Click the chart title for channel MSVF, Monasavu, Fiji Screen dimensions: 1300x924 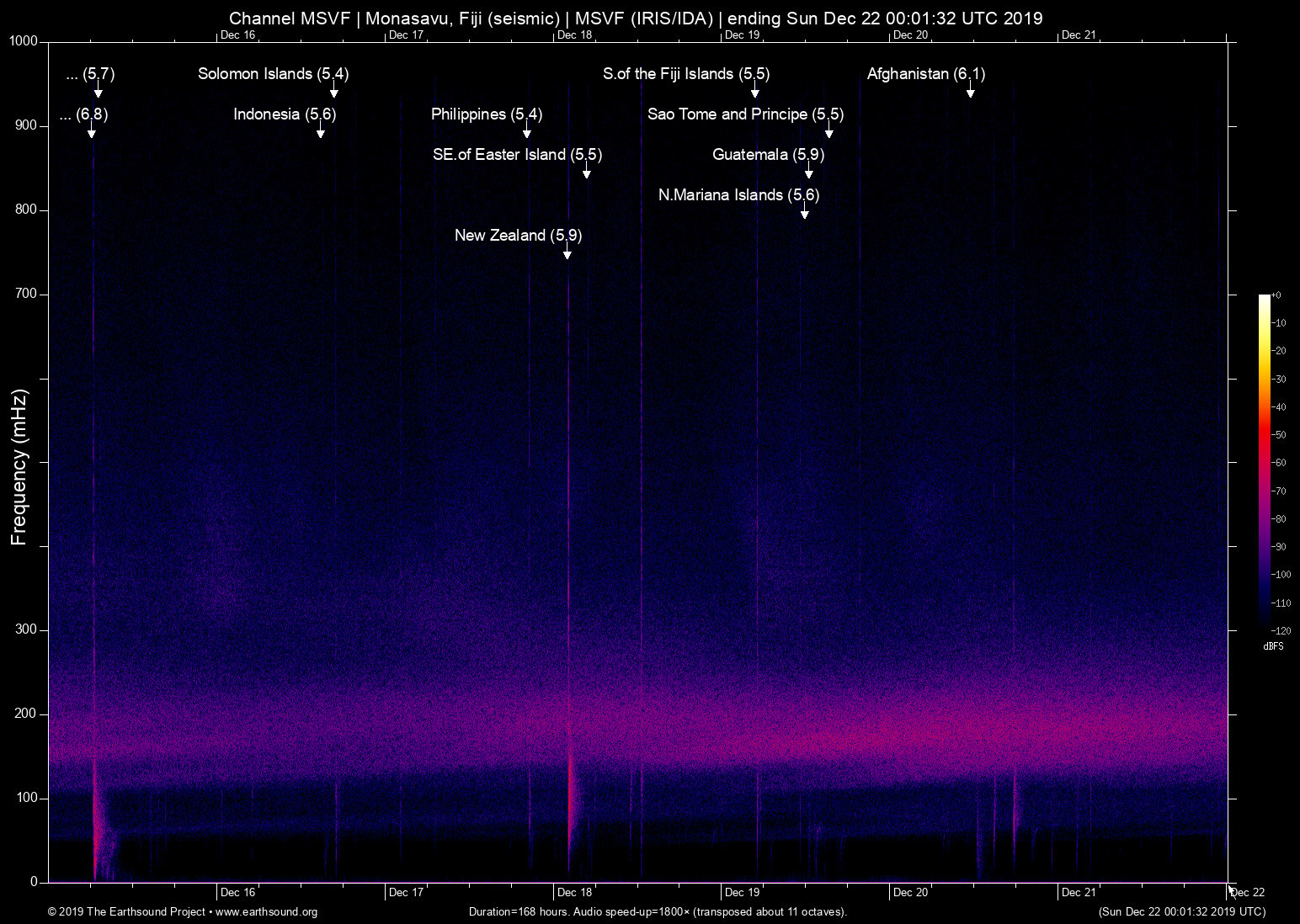pos(636,19)
